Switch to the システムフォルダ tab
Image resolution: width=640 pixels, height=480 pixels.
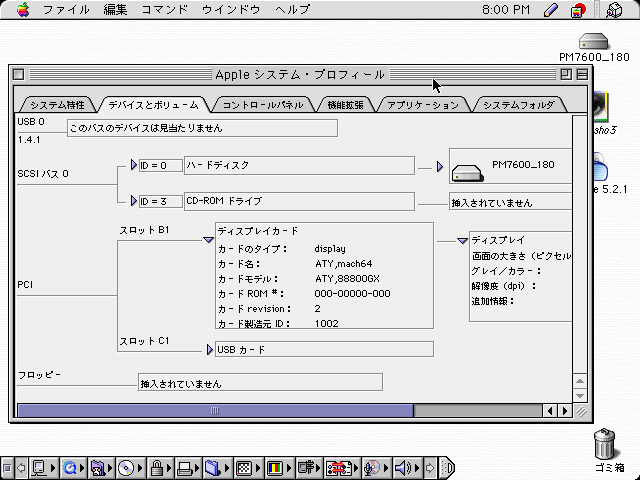519,105
